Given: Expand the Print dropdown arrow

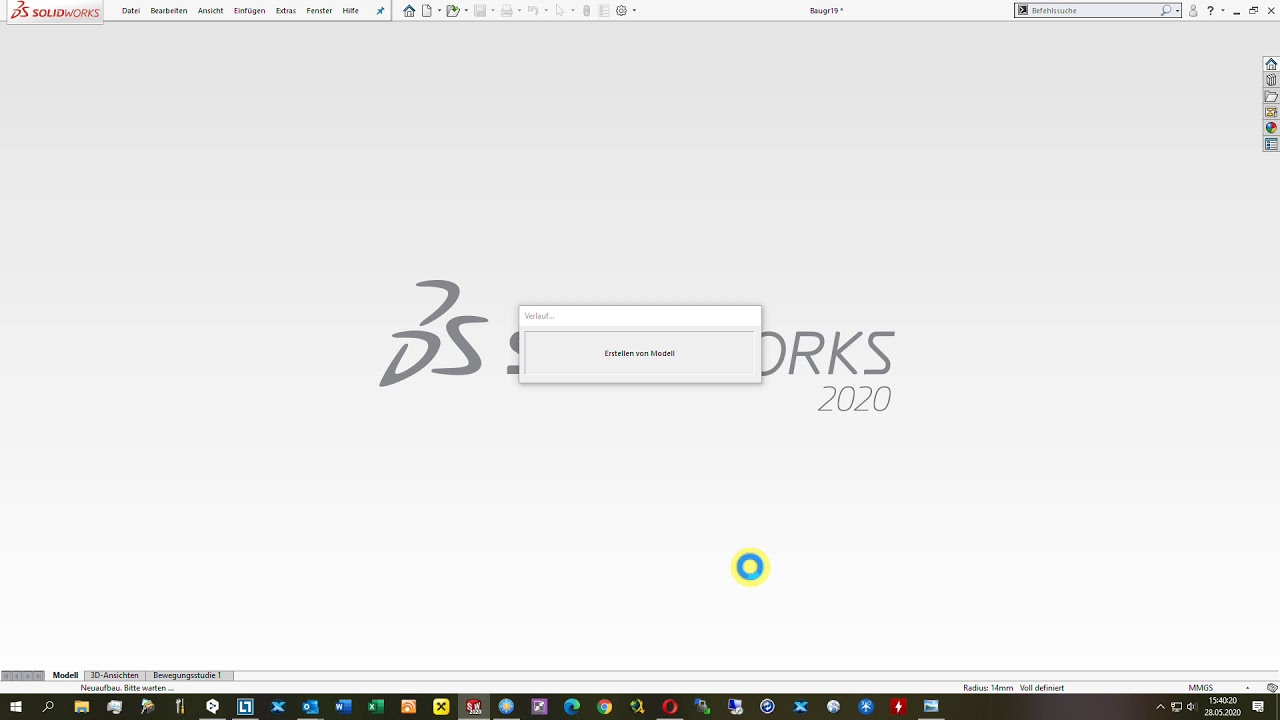Looking at the screenshot, I should coord(520,10).
